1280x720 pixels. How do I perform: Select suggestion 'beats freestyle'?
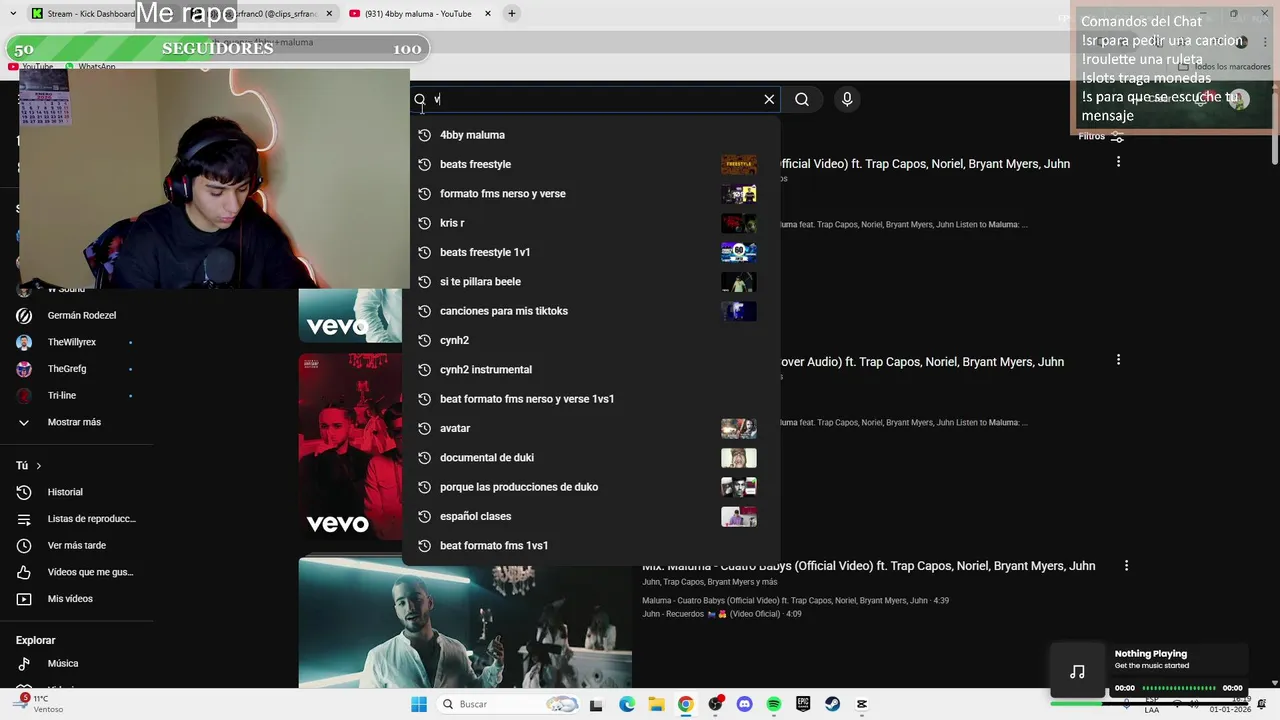pyautogui.click(x=592, y=164)
